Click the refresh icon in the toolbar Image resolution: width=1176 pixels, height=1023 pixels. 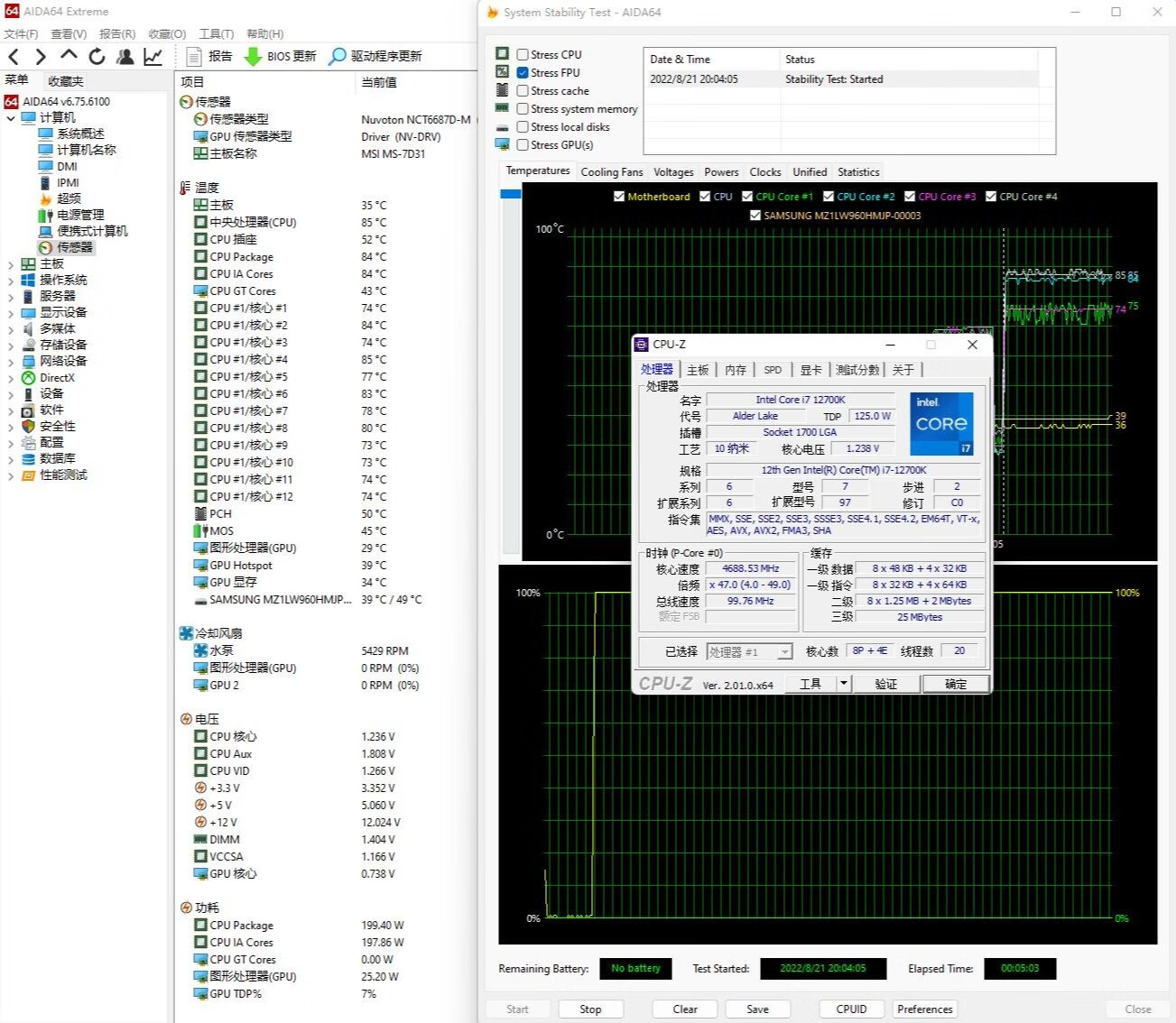pyautogui.click(x=97, y=57)
